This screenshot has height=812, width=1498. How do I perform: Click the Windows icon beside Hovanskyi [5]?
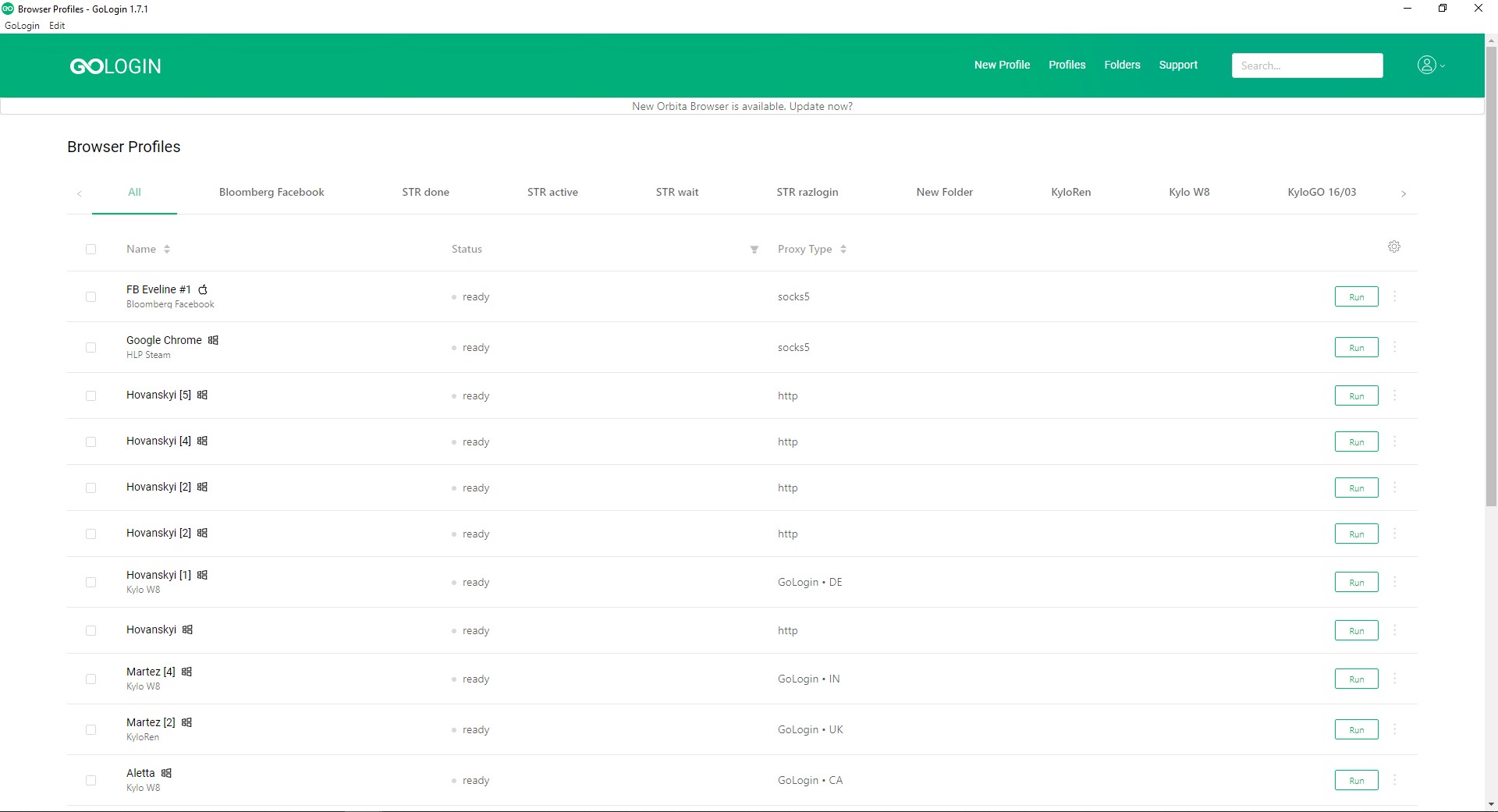[x=202, y=395]
